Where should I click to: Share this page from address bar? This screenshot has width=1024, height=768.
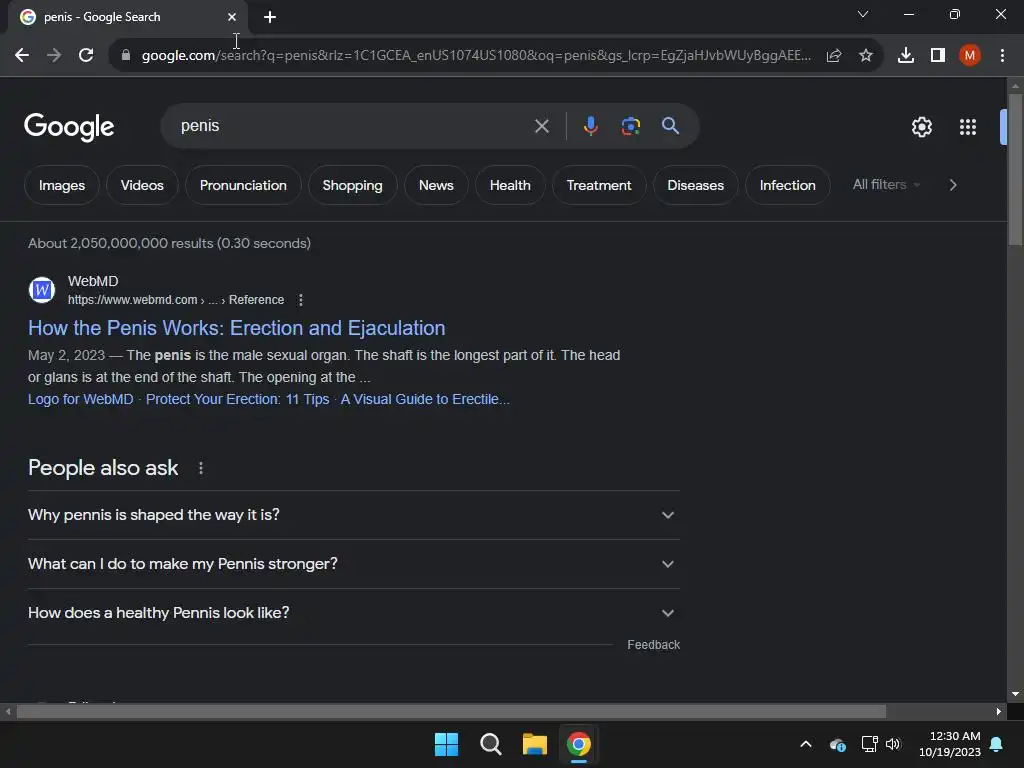(x=834, y=56)
